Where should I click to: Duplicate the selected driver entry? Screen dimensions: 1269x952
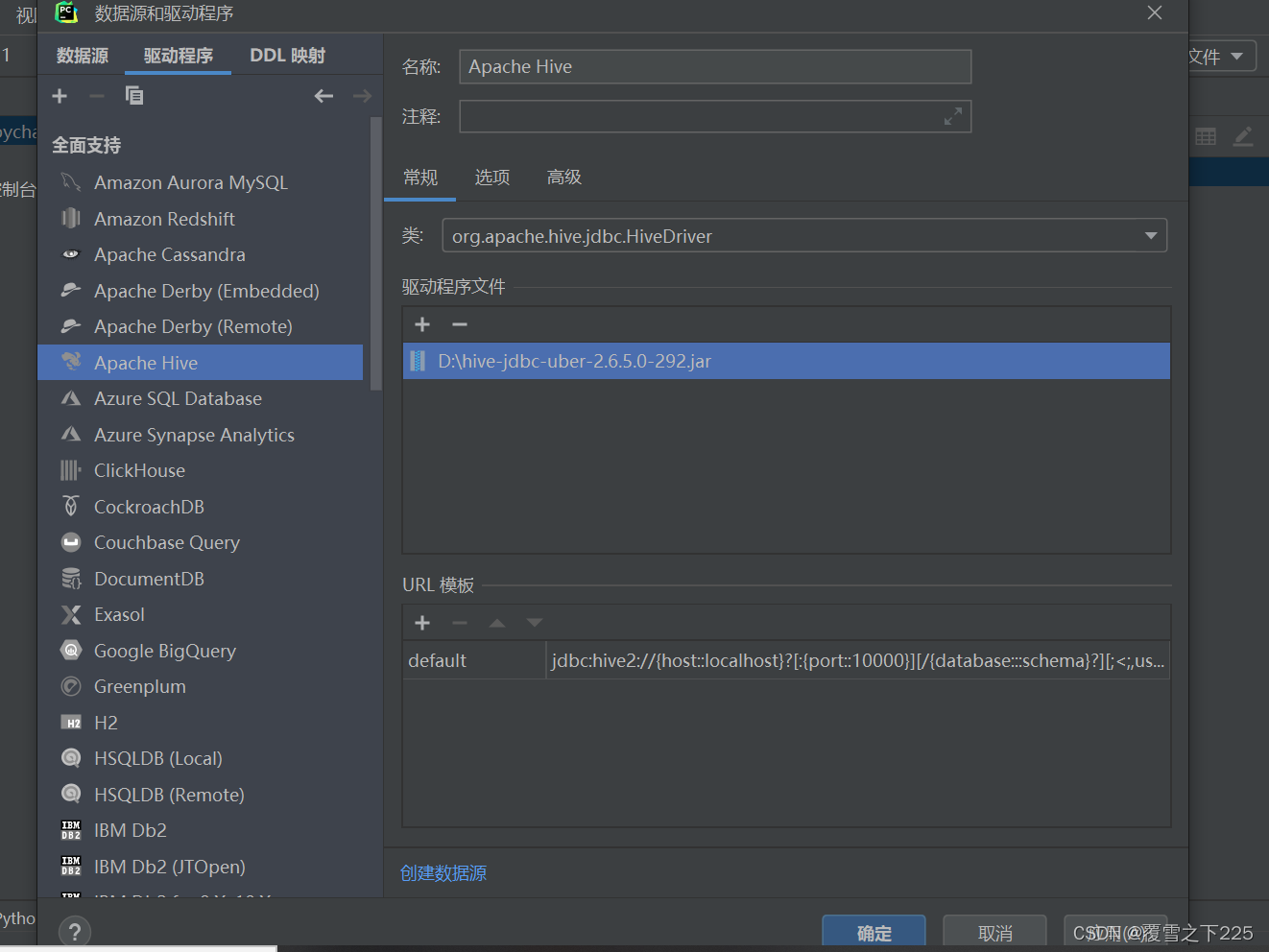[x=134, y=96]
